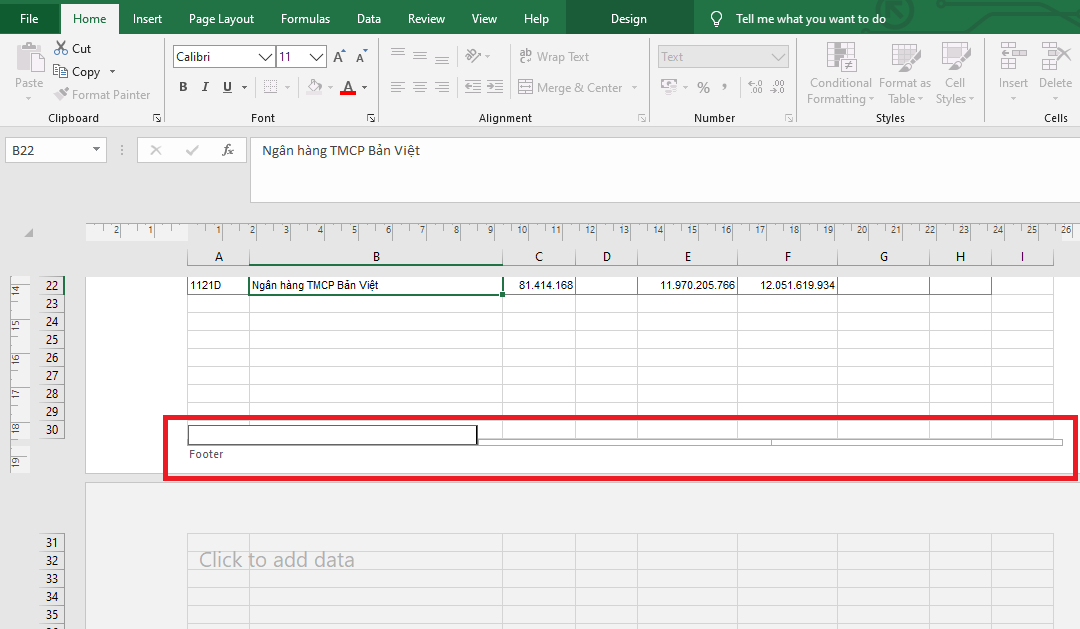The height and width of the screenshot is (629, 1080).
Task: Open Conditional Formatting menu
Action: pos(840,74)
